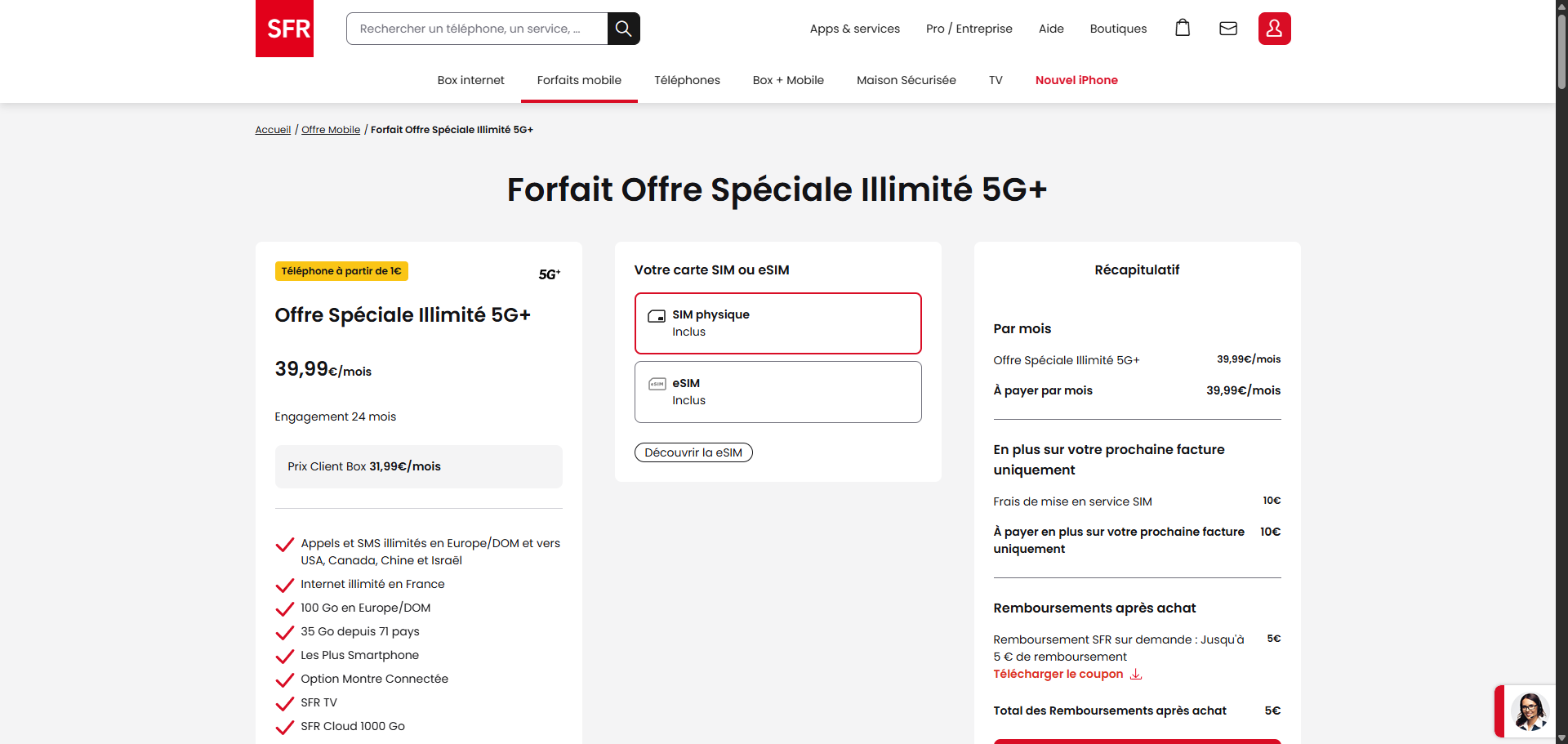This screenshot has height=744, width=1568.
Task: Click the SFR logo
Action: click(284, 29)
